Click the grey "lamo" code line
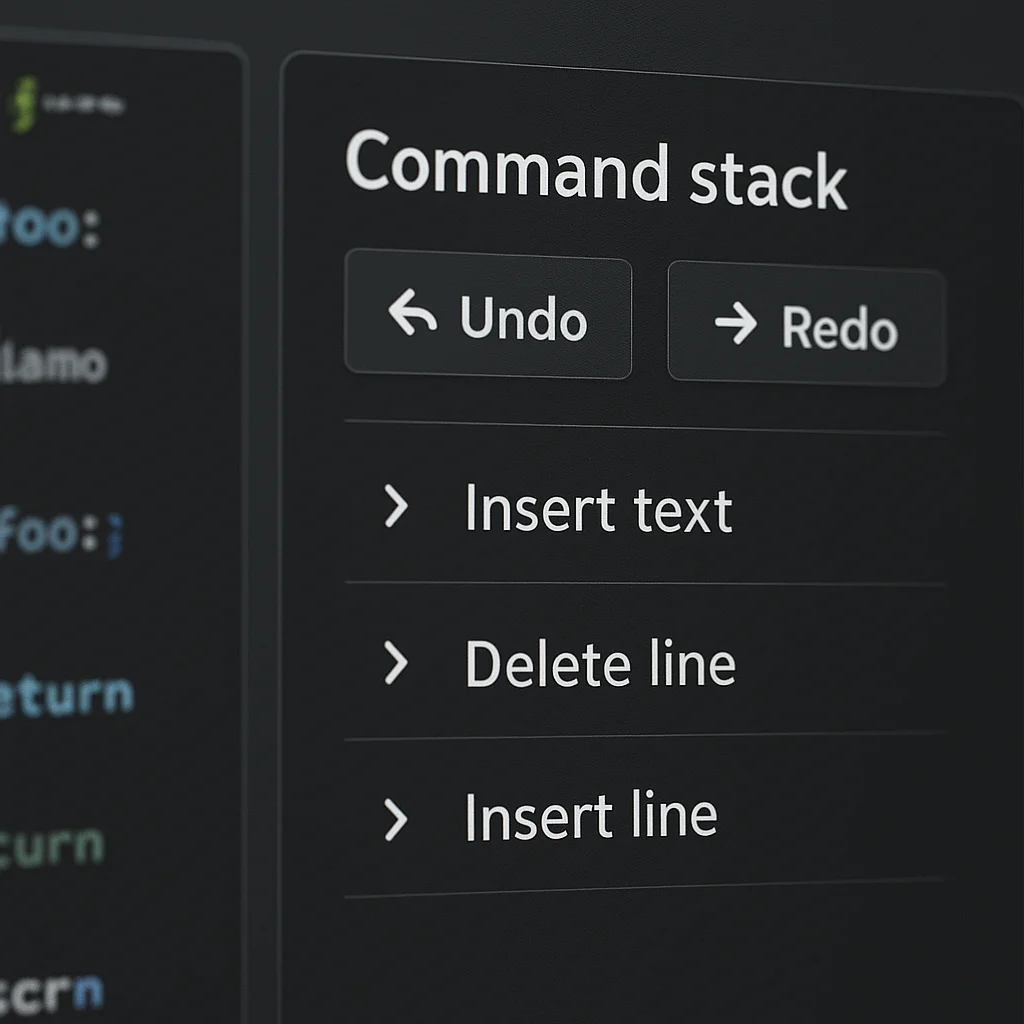 tap(55, 363)
